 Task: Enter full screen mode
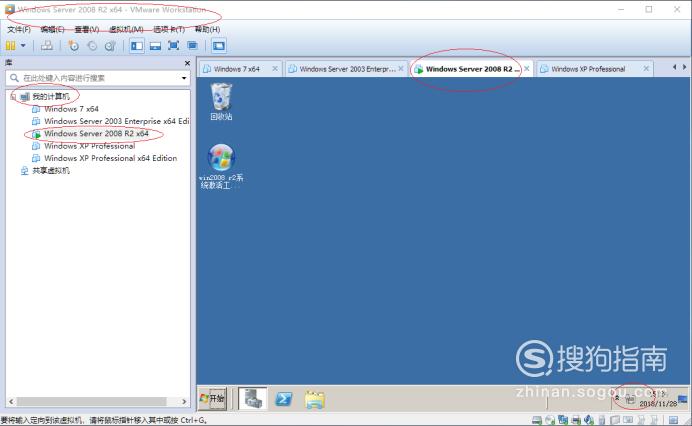173,45
